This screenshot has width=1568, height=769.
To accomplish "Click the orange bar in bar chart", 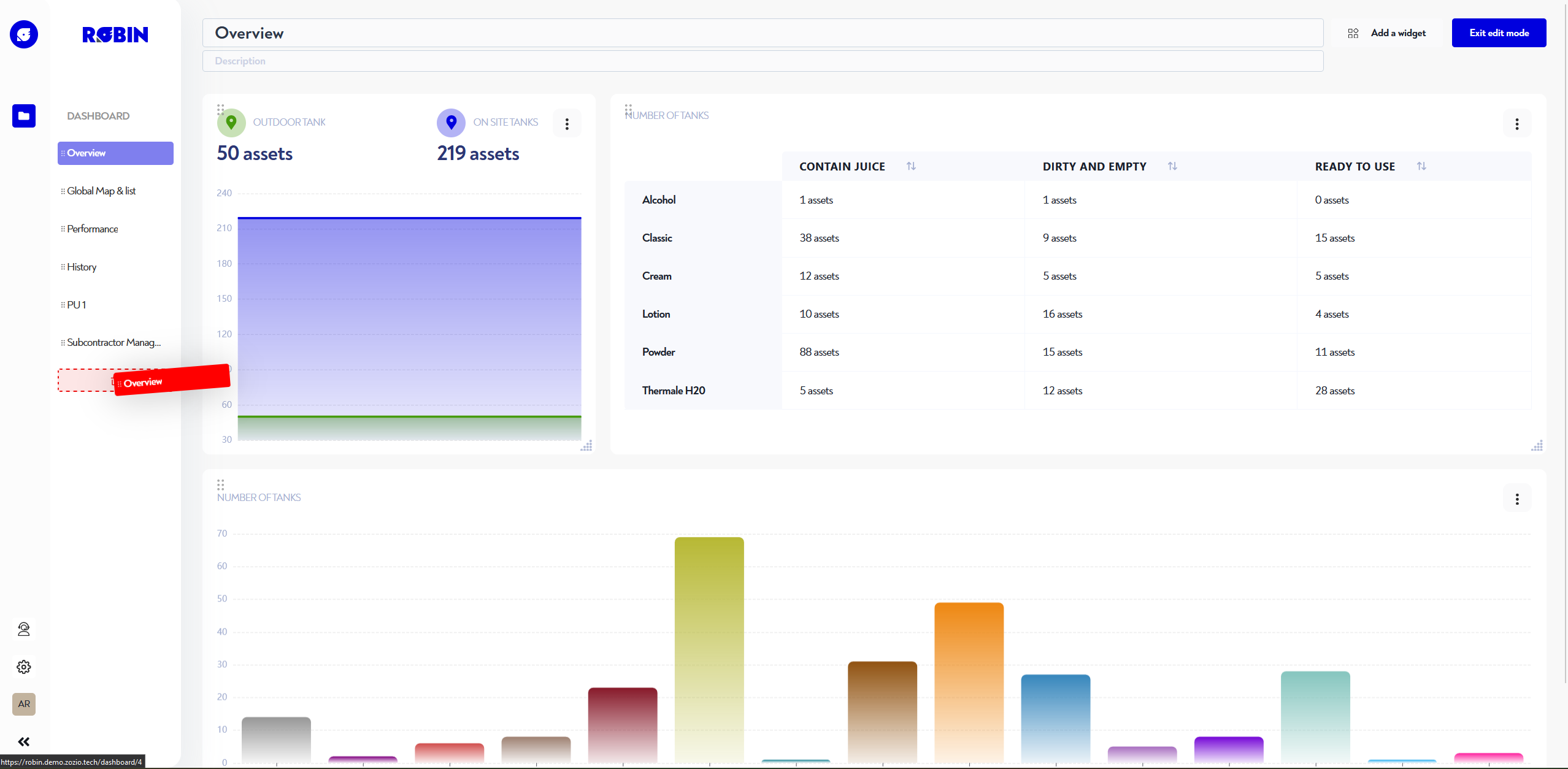I will pyautogui.click(x=969, y=683).
